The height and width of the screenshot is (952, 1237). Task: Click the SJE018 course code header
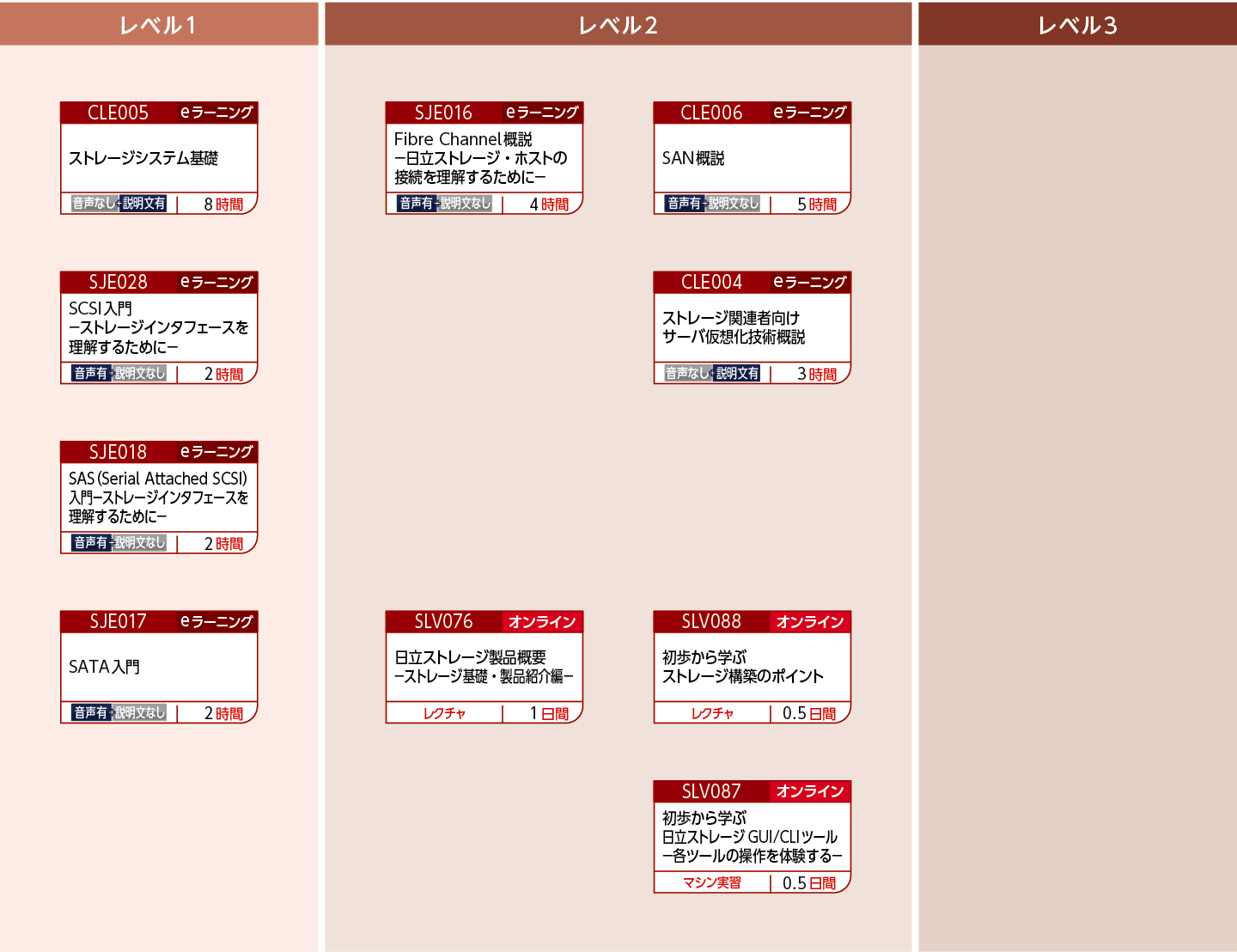(119, 452)
